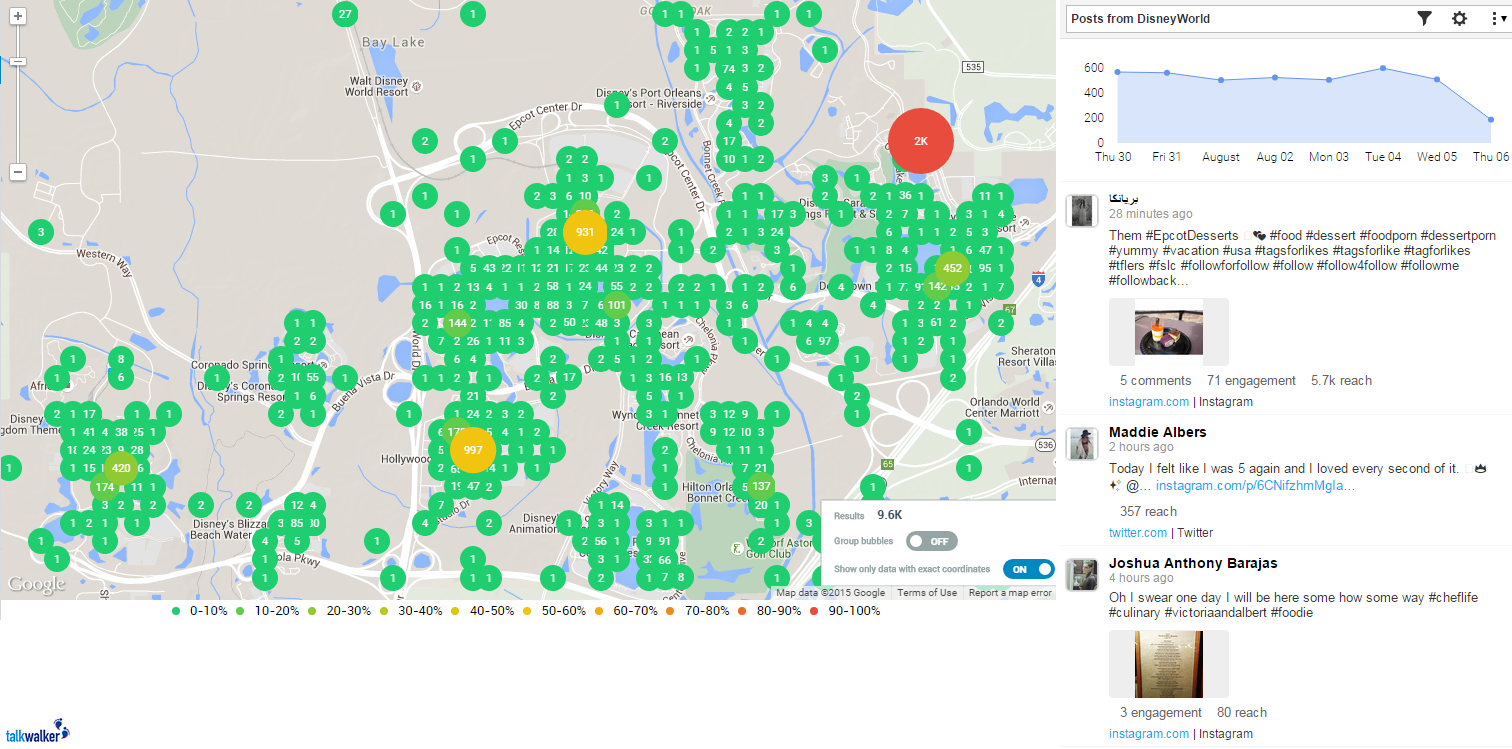Click Report a map error link

click(1010, 593)
